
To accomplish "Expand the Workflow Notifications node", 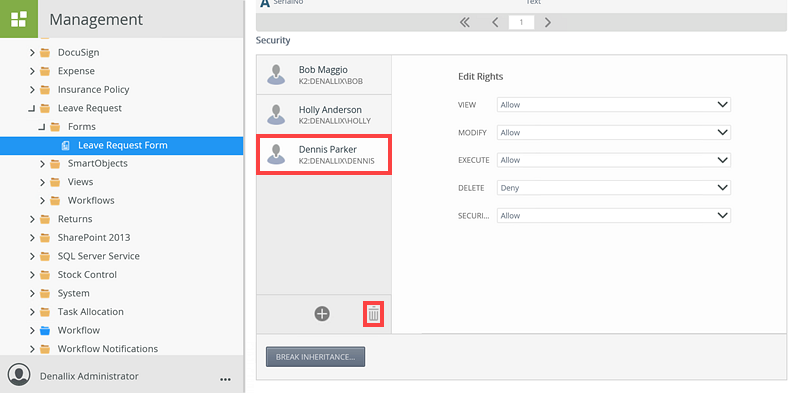I will (x=32, y=349).
